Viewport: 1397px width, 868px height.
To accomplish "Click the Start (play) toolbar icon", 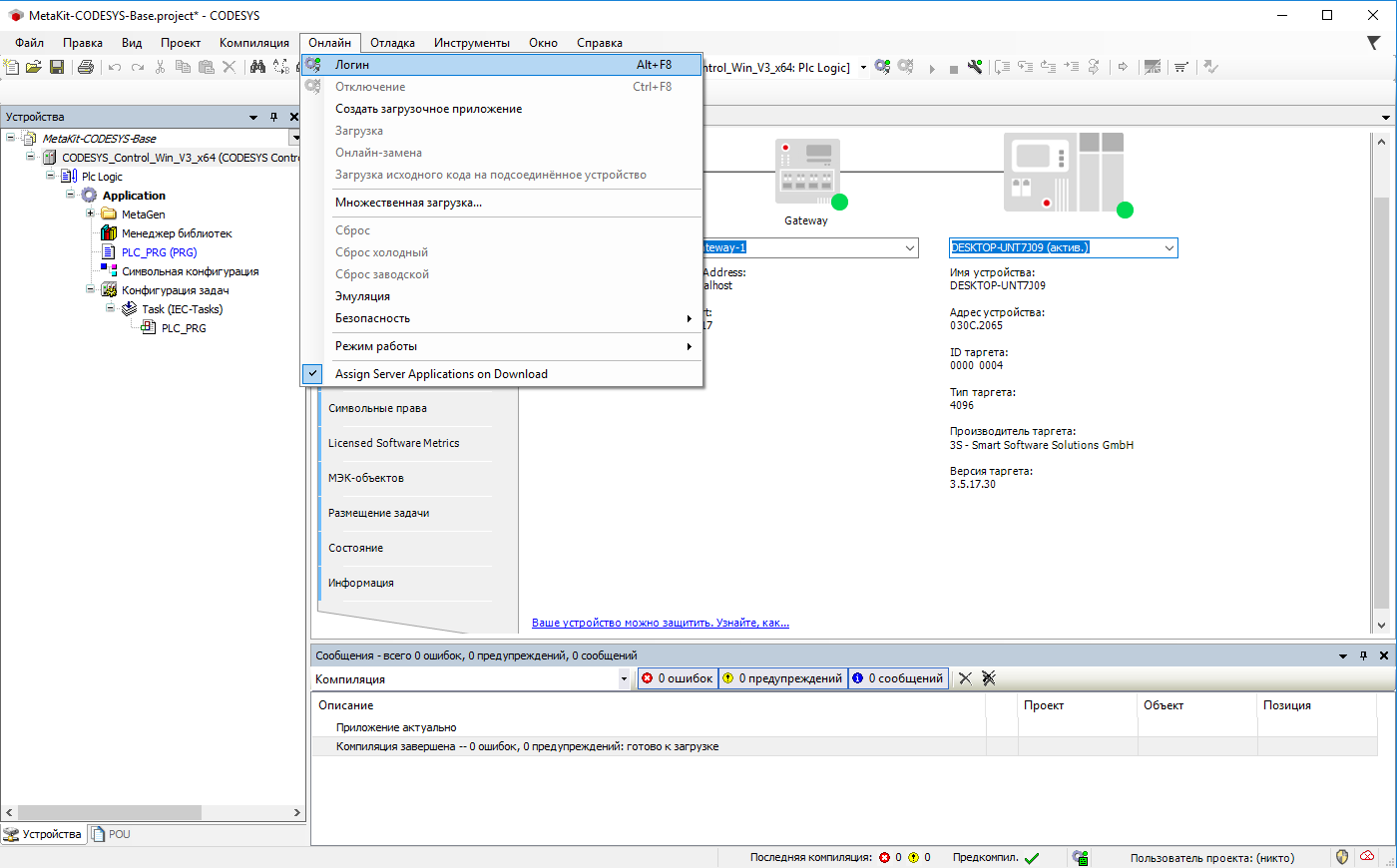I will coord(932,68).
